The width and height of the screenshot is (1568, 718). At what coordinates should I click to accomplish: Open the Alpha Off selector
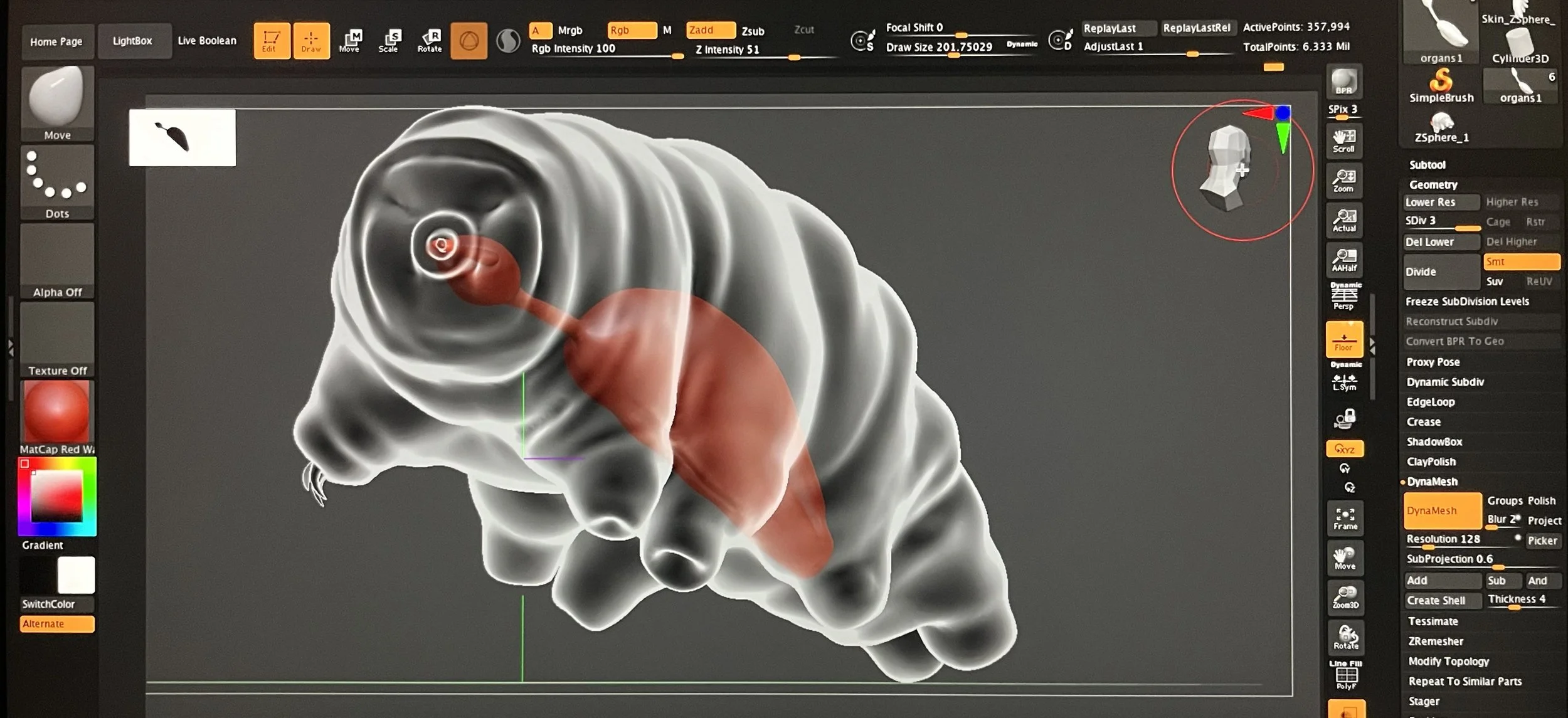57,261
